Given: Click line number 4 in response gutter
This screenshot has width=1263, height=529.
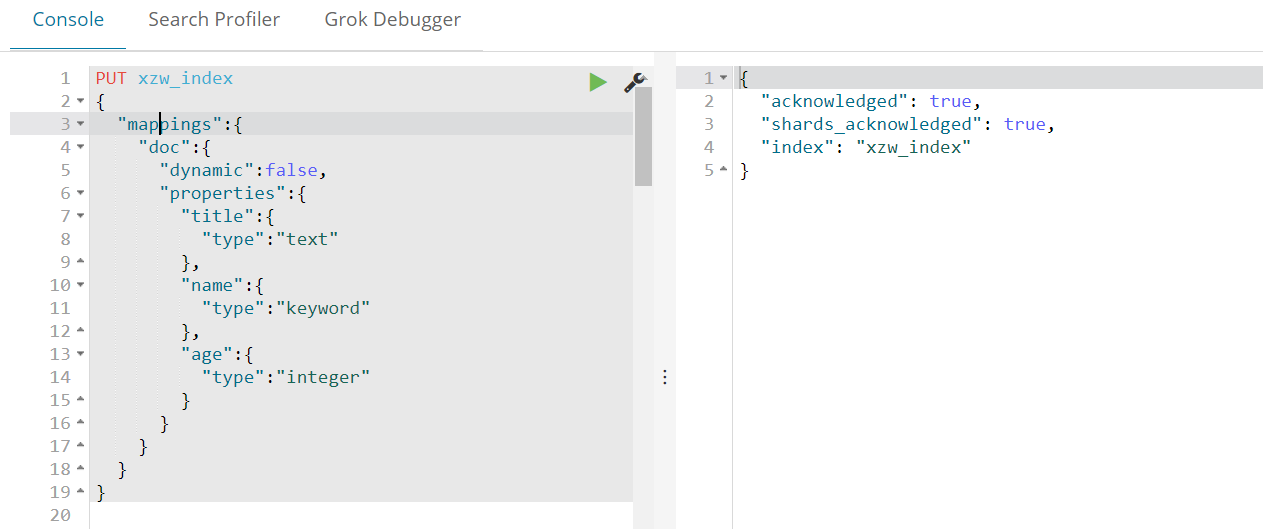Looking at the screenshot, I should click(x=709, y=147).
